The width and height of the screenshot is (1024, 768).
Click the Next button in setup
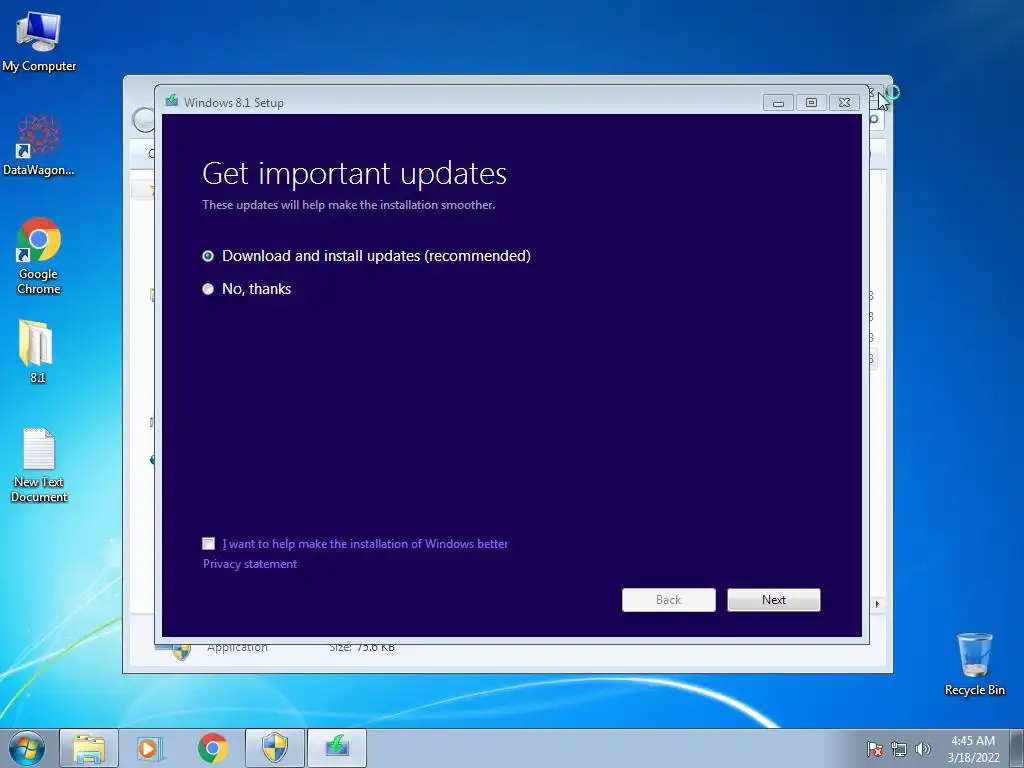[773, 600]
